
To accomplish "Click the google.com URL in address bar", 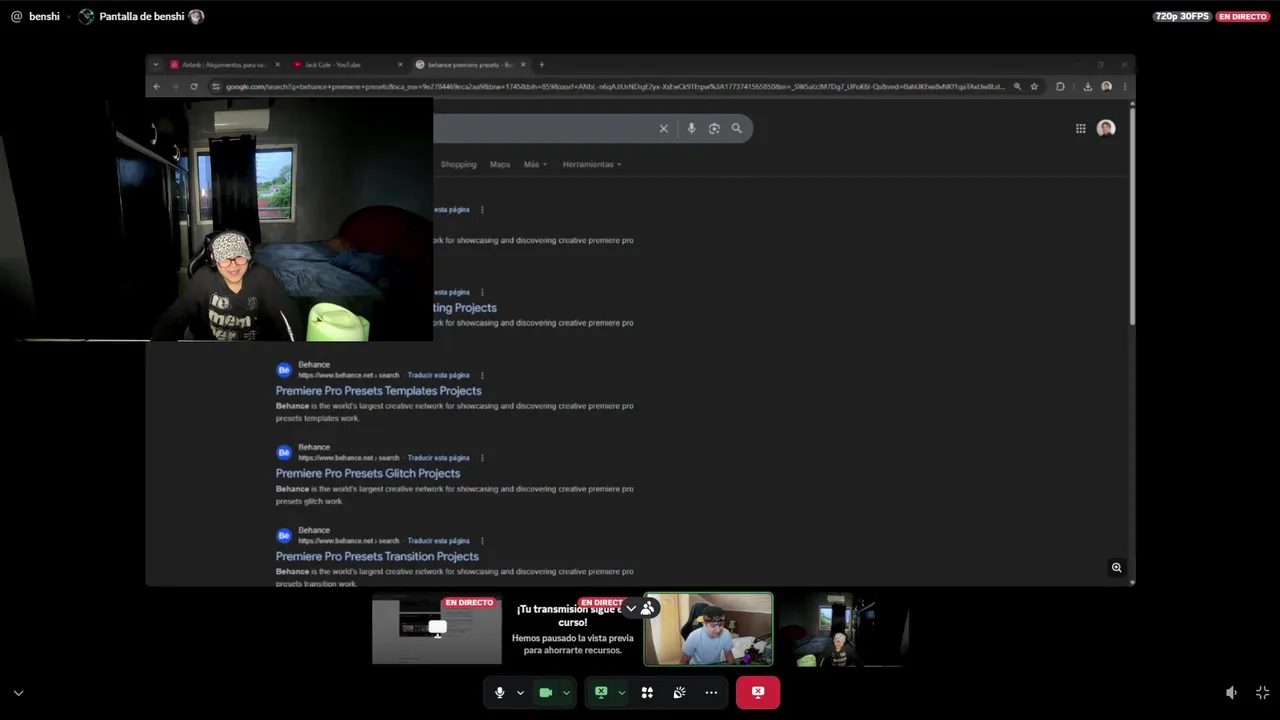I will click(x=615, y=86).
